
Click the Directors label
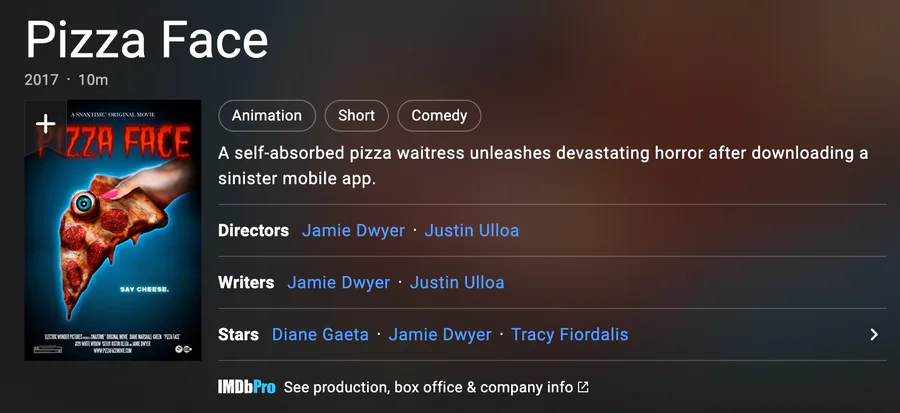point(253,231)
